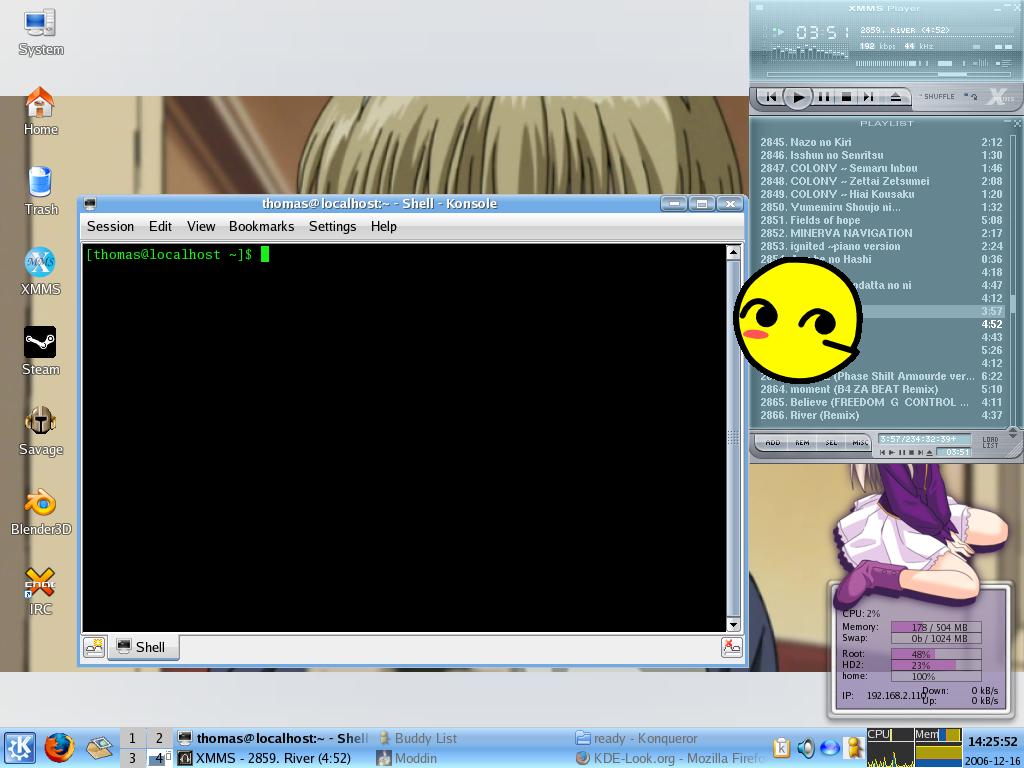The image size is (1024, 768).
Task: Adjust the XMMS volume slider
Action: [891, 63]
